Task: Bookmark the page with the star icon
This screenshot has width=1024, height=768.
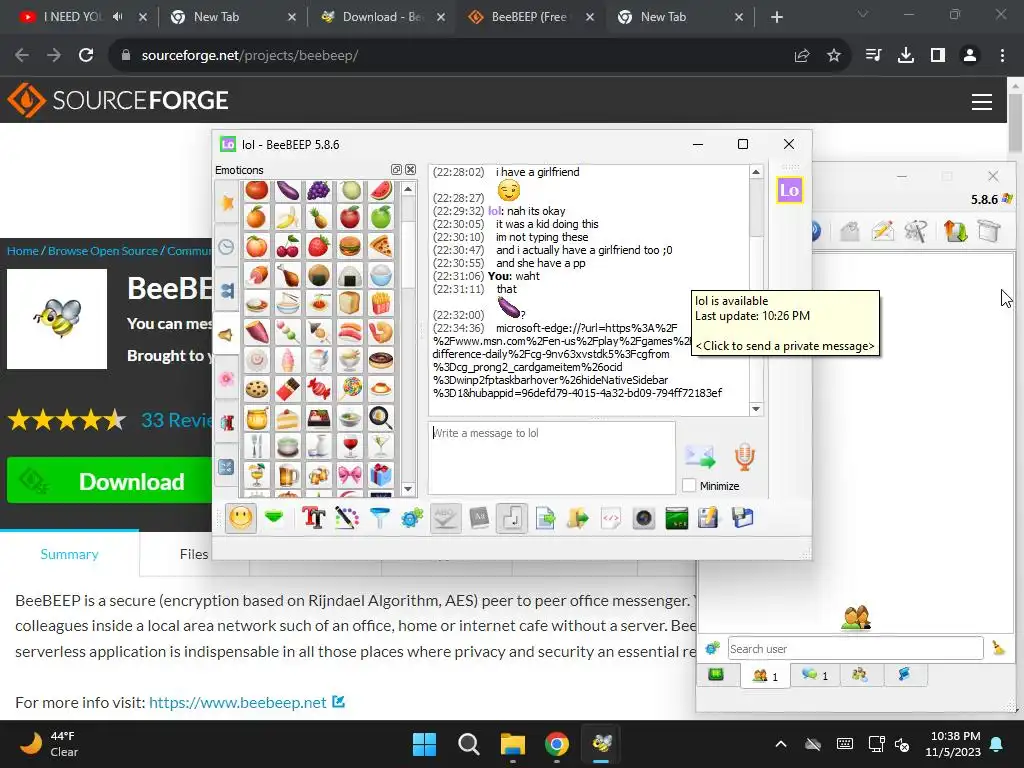Action: point(834,56)
